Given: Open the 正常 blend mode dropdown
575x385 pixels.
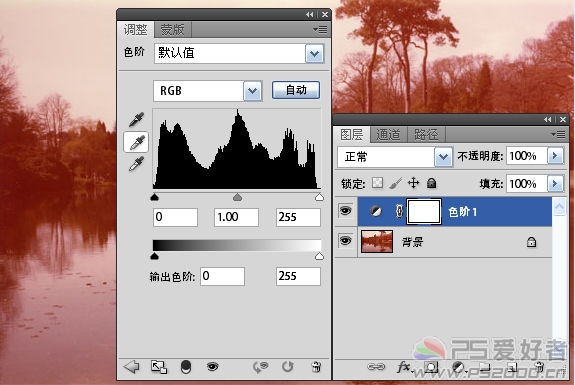Looking at the screenshot, I should [444, 157].
